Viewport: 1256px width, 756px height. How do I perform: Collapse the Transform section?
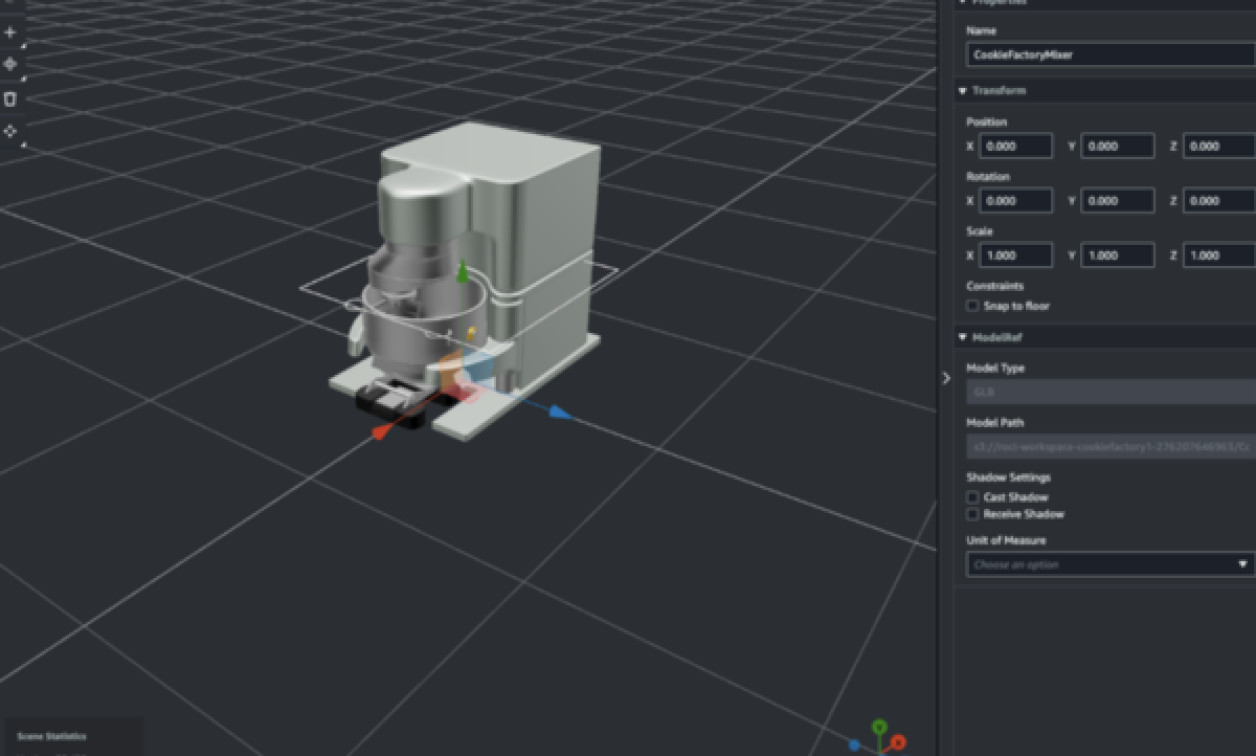pos(962,90)
